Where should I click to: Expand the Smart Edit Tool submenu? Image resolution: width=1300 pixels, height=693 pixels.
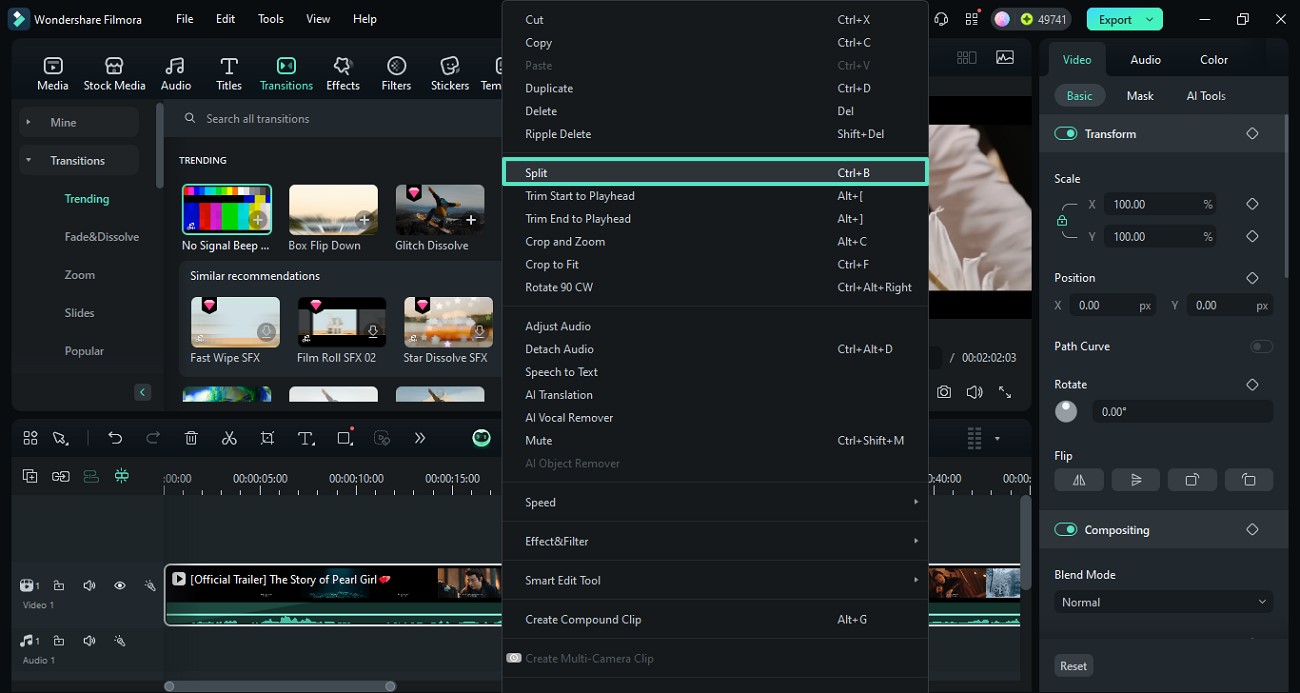tap(716, 580)
